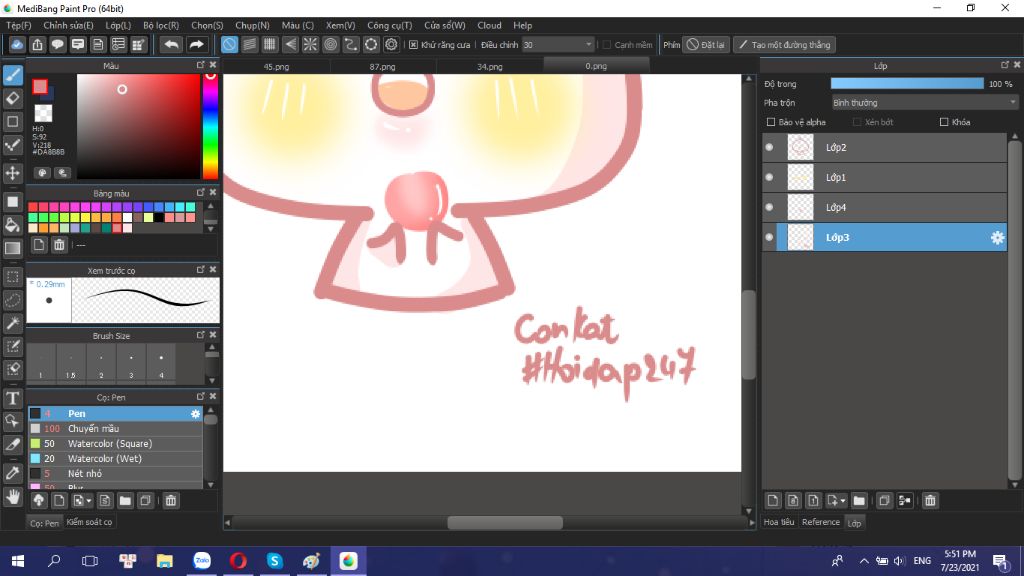Enable curve snap guide

[x=351, y=44]
